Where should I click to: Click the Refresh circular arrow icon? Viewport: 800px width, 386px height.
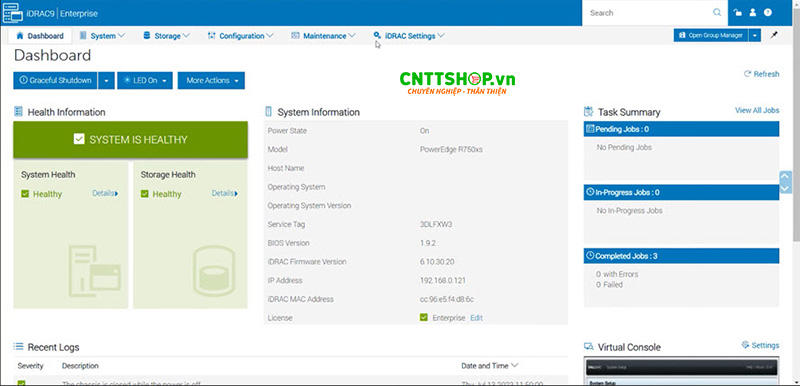coord(747,74)
